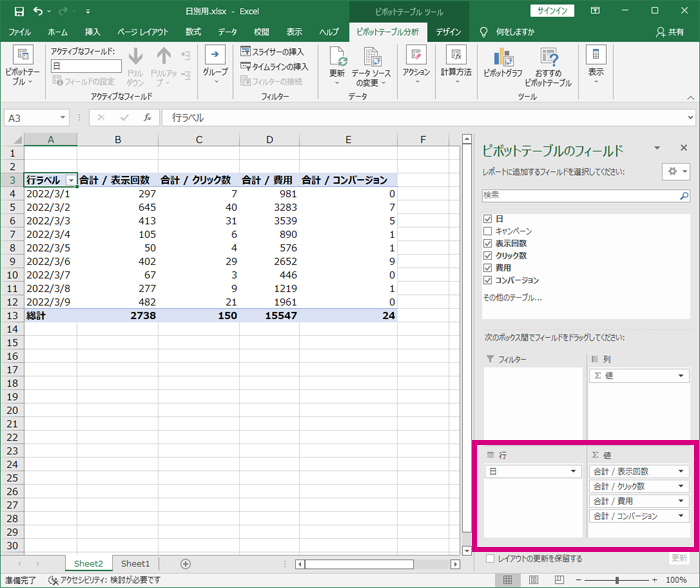Click スライサーの挿入

pyautogui.click(x=272, y=52)
